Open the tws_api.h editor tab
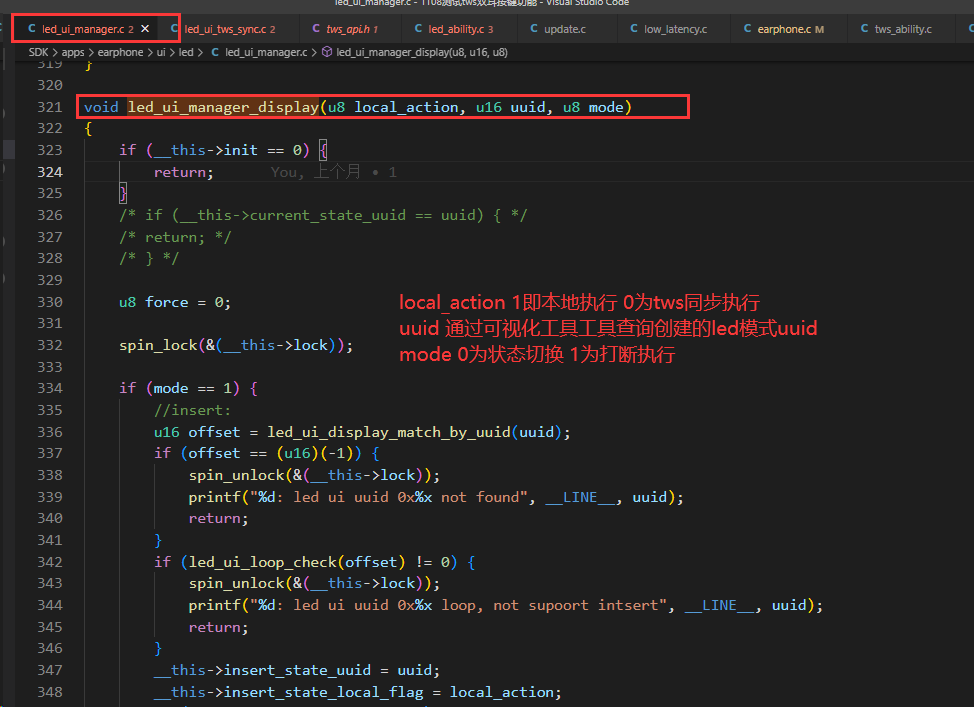The image size is (974, 707). tap(345, 29)
